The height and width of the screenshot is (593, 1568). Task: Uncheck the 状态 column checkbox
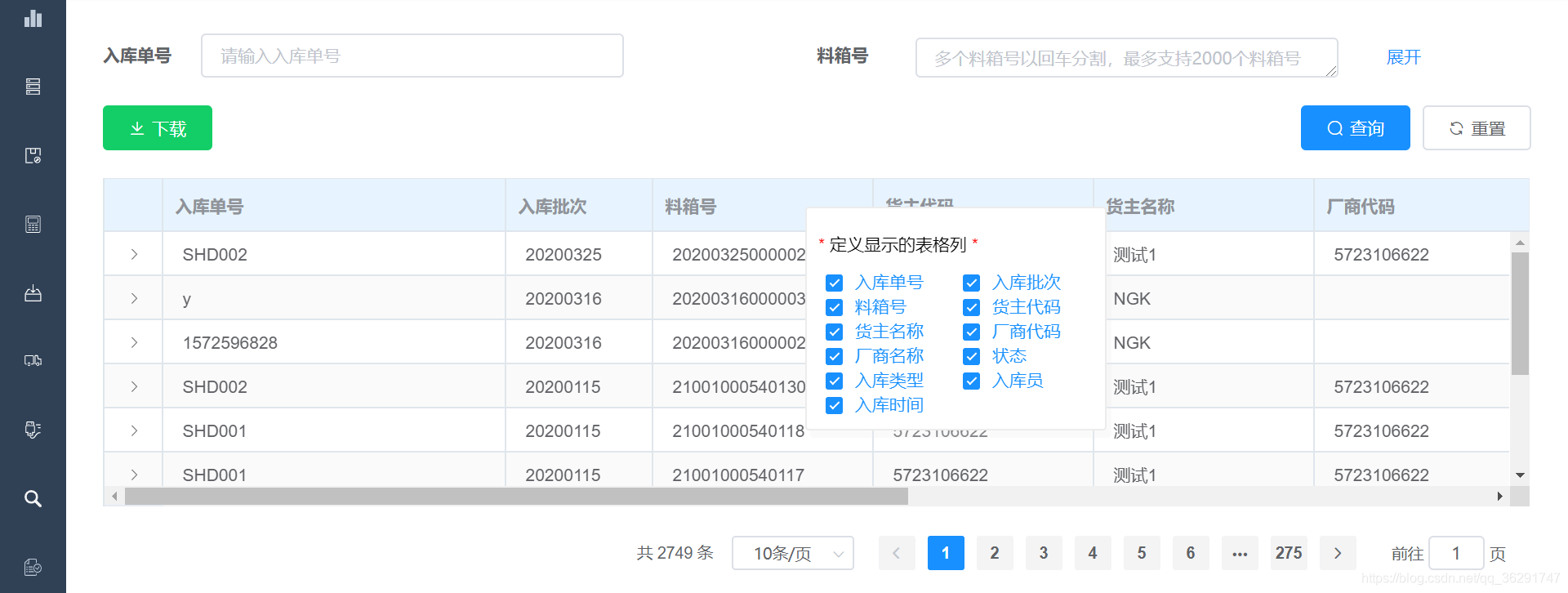pos(971,356)
